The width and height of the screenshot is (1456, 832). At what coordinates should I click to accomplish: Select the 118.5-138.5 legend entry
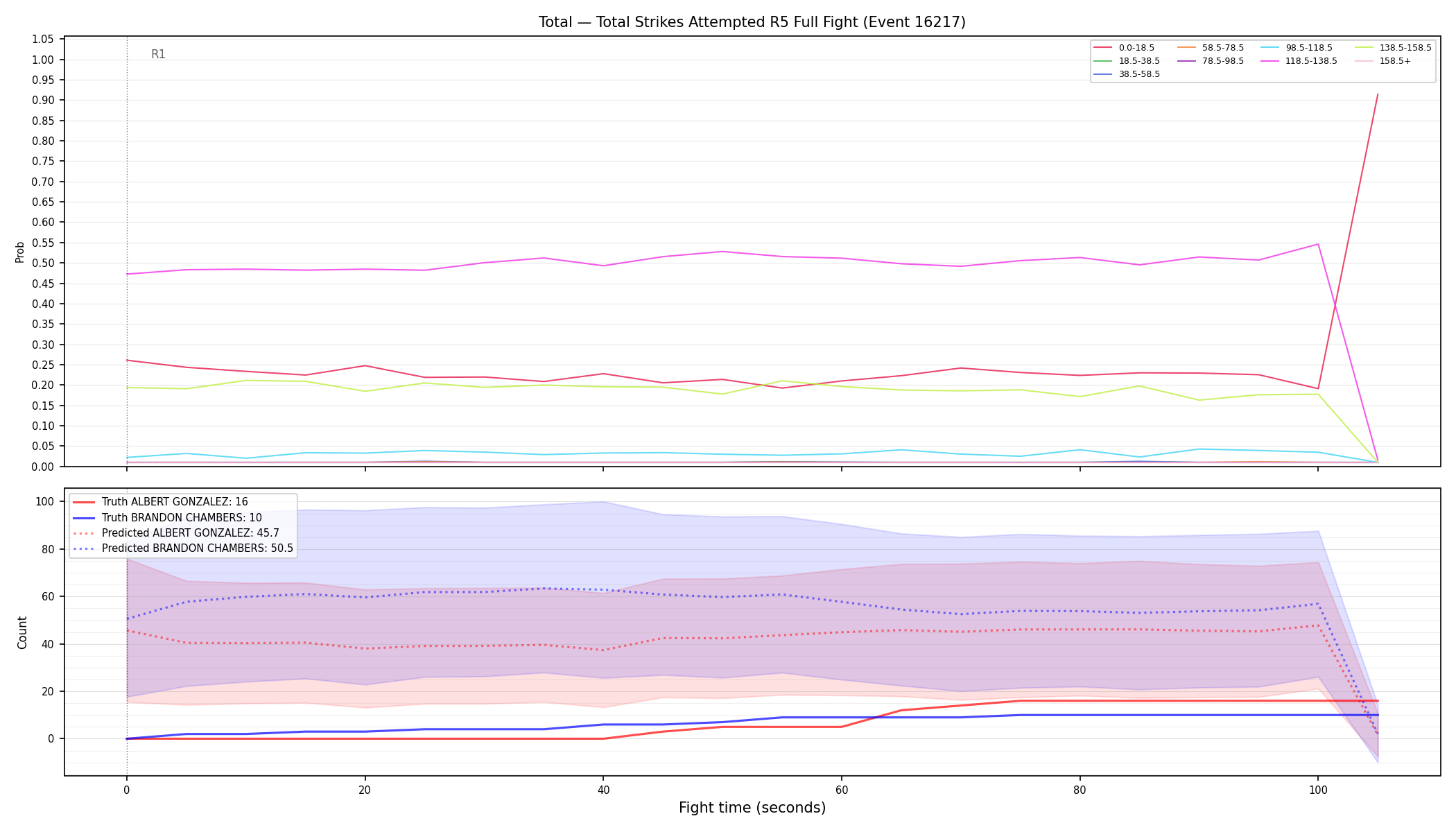(1299, 61)
